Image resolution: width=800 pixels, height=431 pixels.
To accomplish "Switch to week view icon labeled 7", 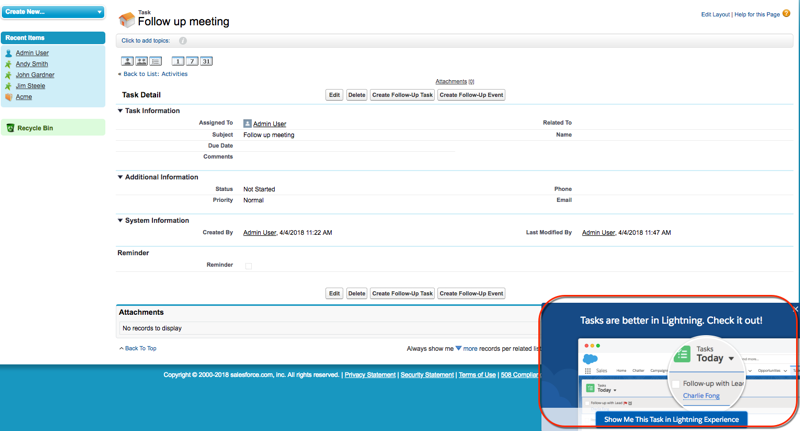I will click(192, 61).
